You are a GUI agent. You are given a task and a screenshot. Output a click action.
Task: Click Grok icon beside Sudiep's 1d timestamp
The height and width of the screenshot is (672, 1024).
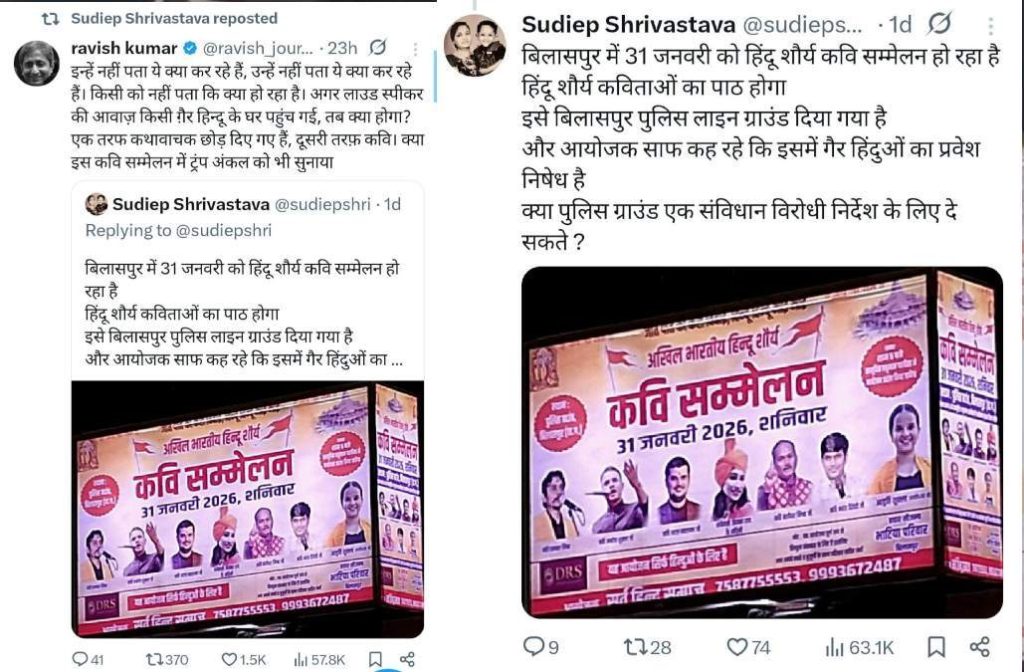coord(939,25)
